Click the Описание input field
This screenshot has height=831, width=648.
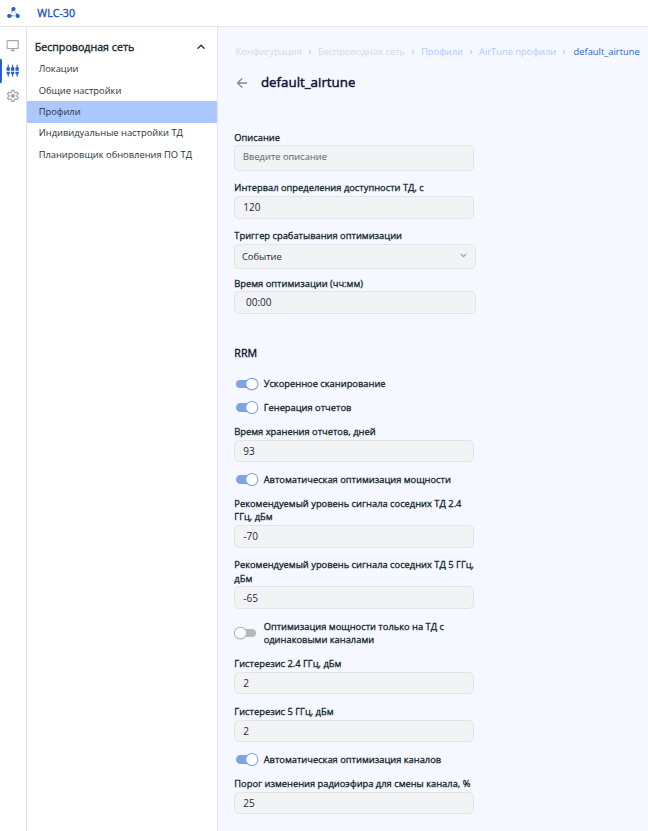point(354,157)
